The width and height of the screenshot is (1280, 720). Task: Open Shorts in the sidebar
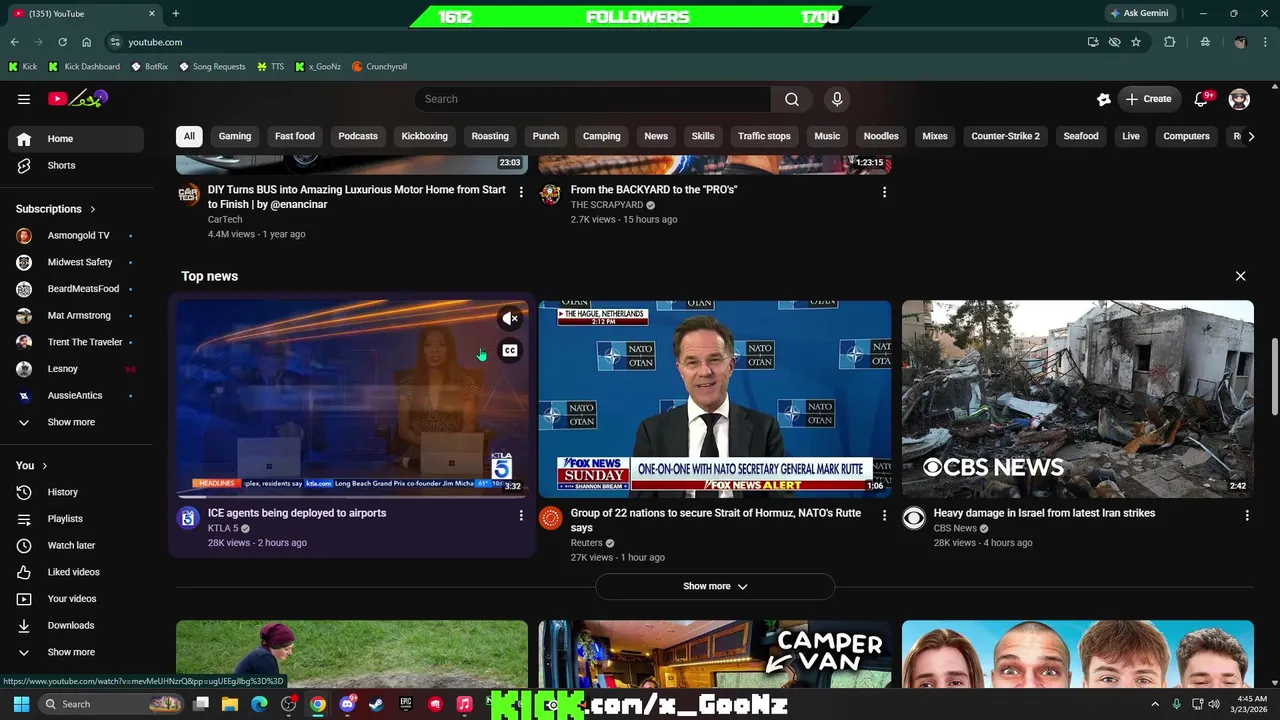click(76, 165)
